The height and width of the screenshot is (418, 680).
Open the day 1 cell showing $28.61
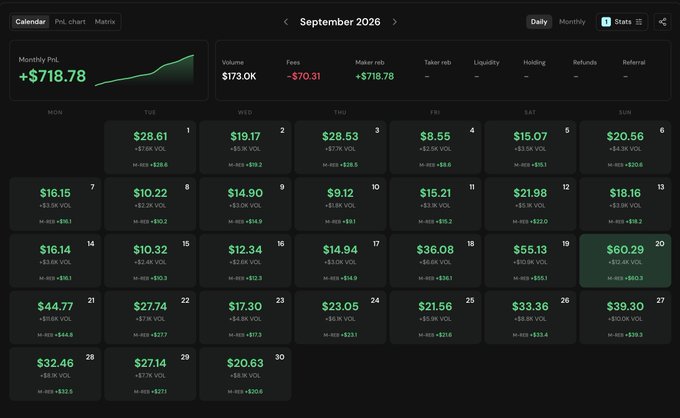pos(150,147)
